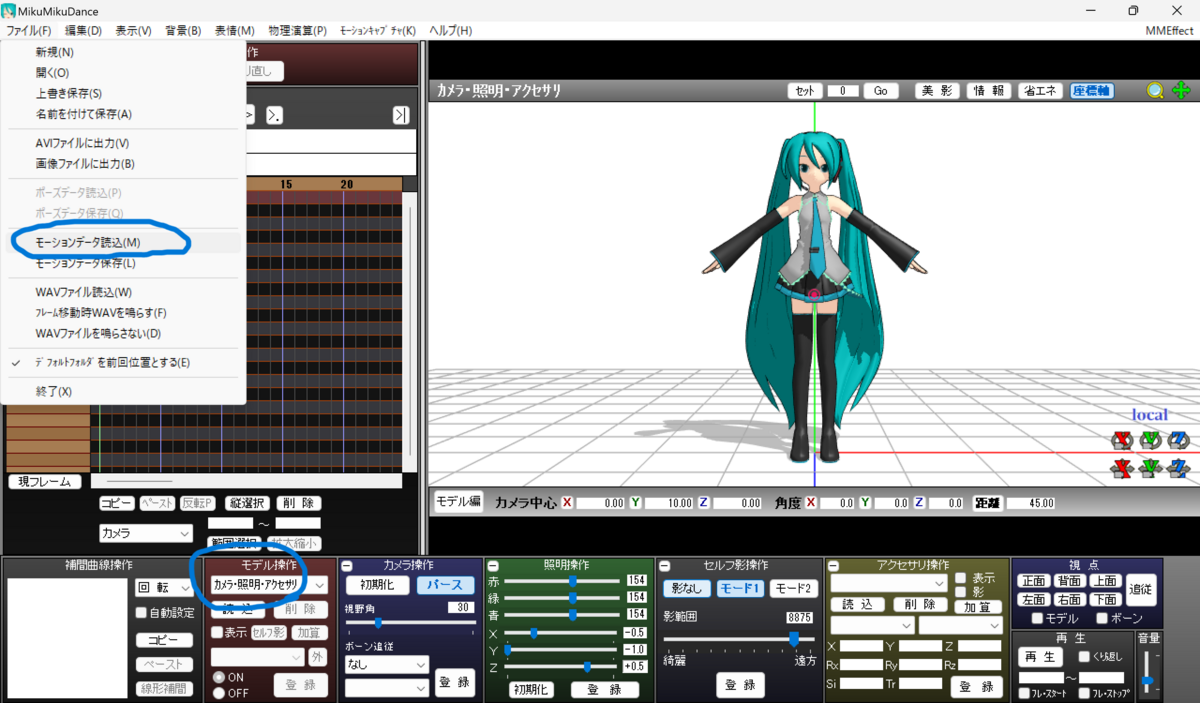
Task: Click the 再生 play button
Action: pyautogui.click(x=1041, y=657)
